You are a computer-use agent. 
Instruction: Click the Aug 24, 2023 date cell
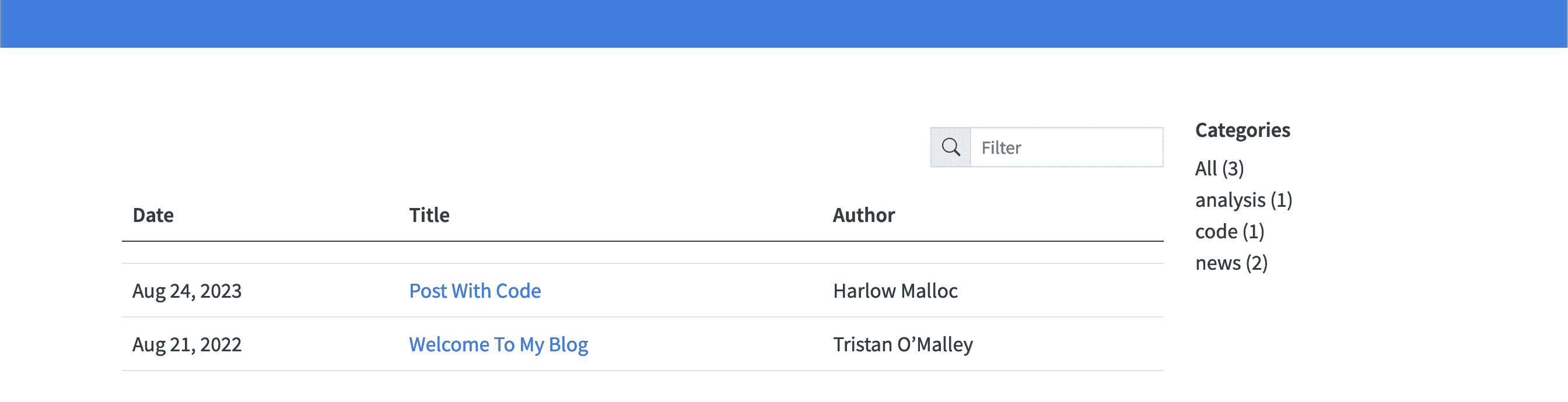tap(187, 291)
